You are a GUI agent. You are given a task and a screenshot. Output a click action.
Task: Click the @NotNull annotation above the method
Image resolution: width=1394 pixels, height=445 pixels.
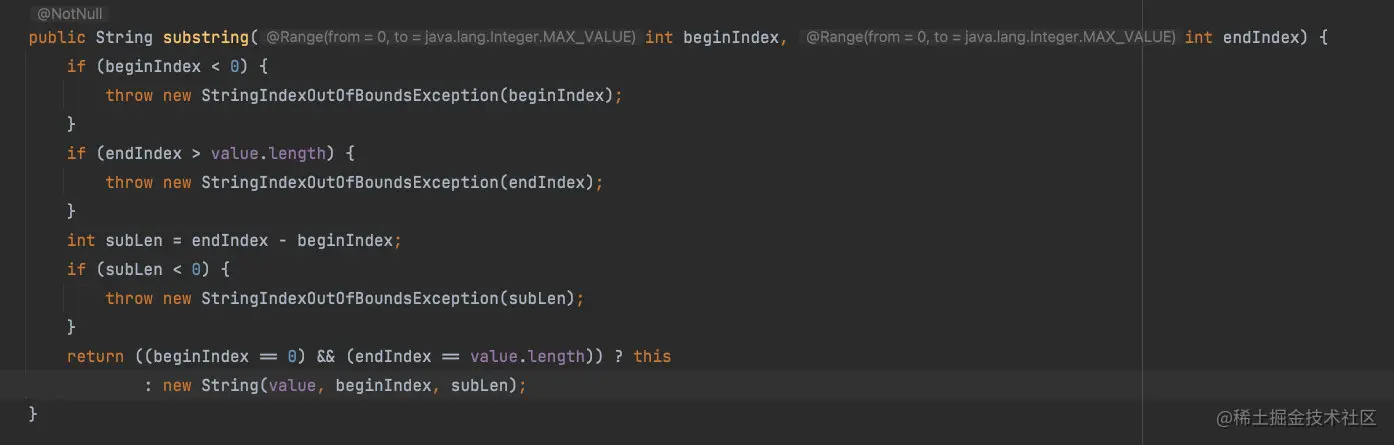(x=70, y=15)
